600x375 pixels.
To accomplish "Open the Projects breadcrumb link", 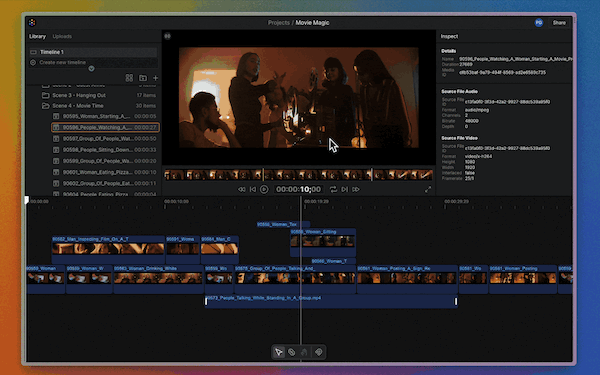I will click(x=279, y=23).
